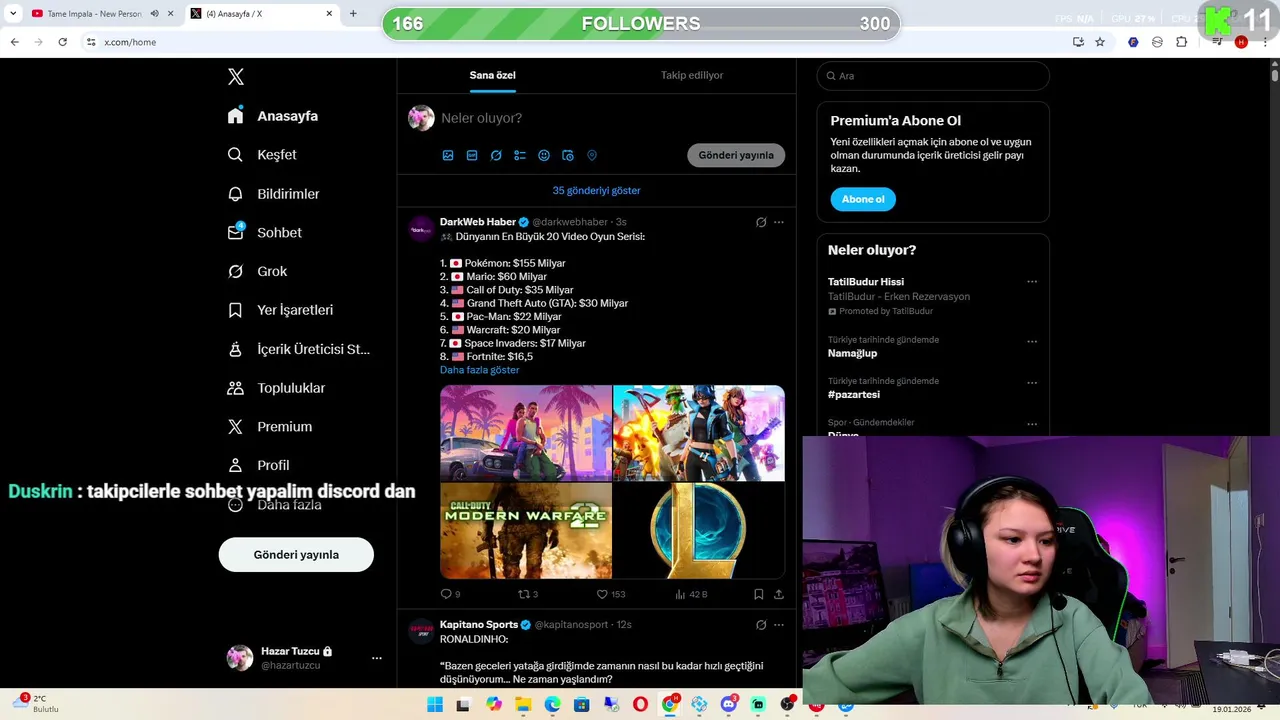The image size is (1280, 720).
Task: Reply to DarkWeb Haber post
Action: (x=450, y=594)
